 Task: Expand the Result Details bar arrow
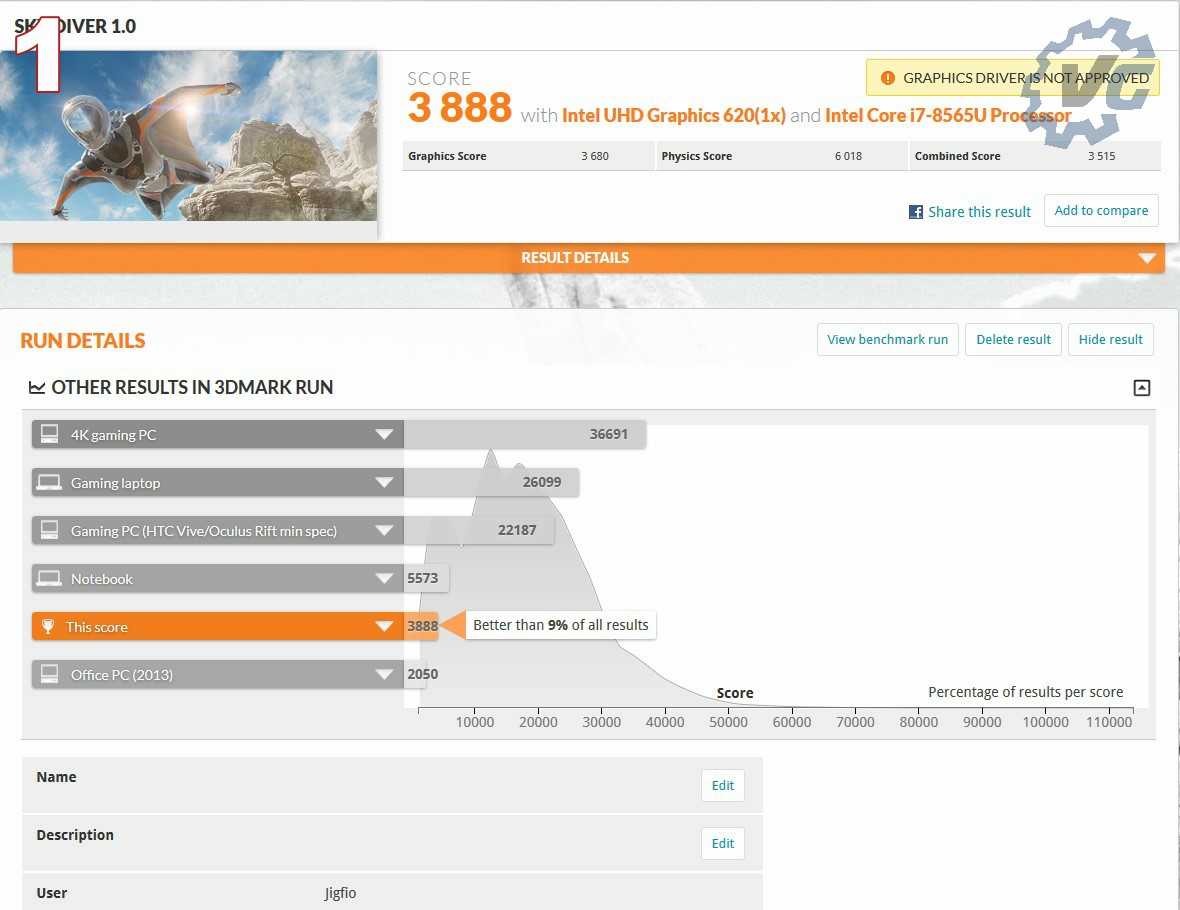(x=1147, y=258)
